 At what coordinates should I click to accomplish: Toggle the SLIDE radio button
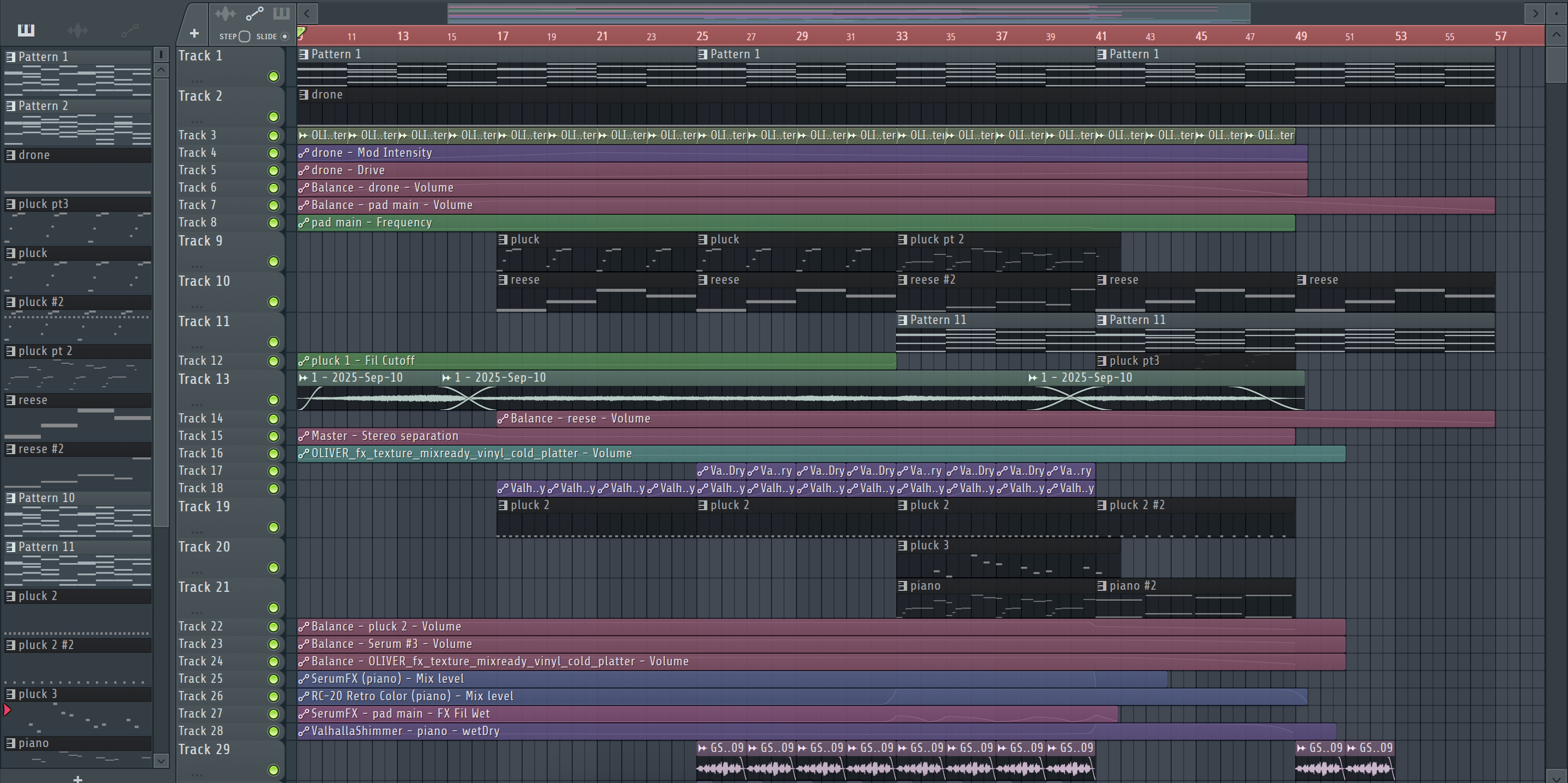(284, 36)
